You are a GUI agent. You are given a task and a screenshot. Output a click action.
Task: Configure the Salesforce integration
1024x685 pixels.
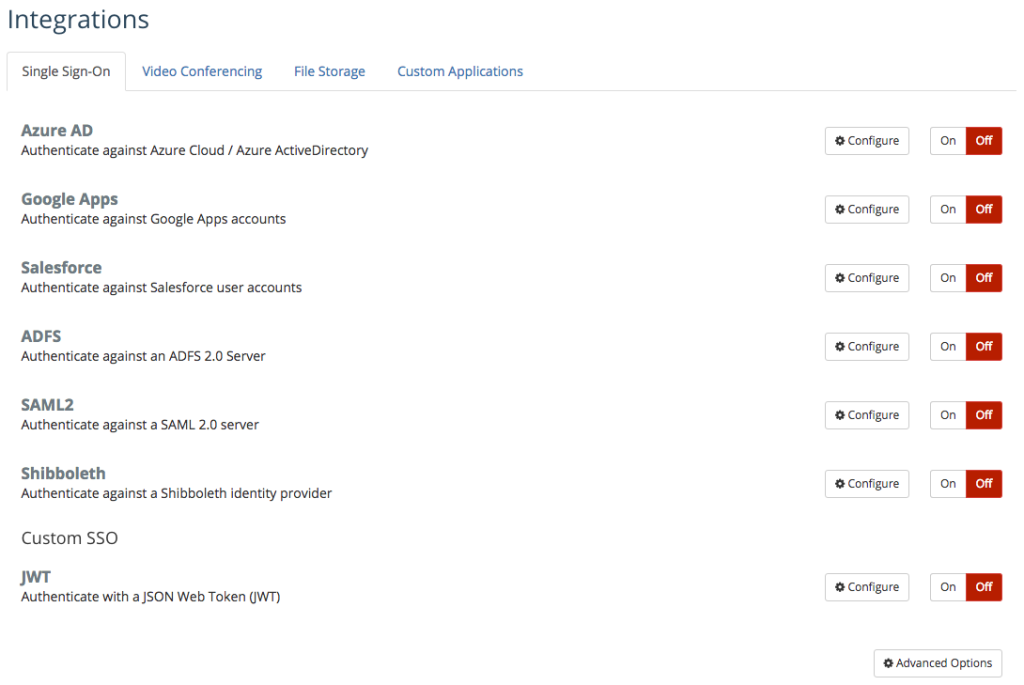[867, 278]
